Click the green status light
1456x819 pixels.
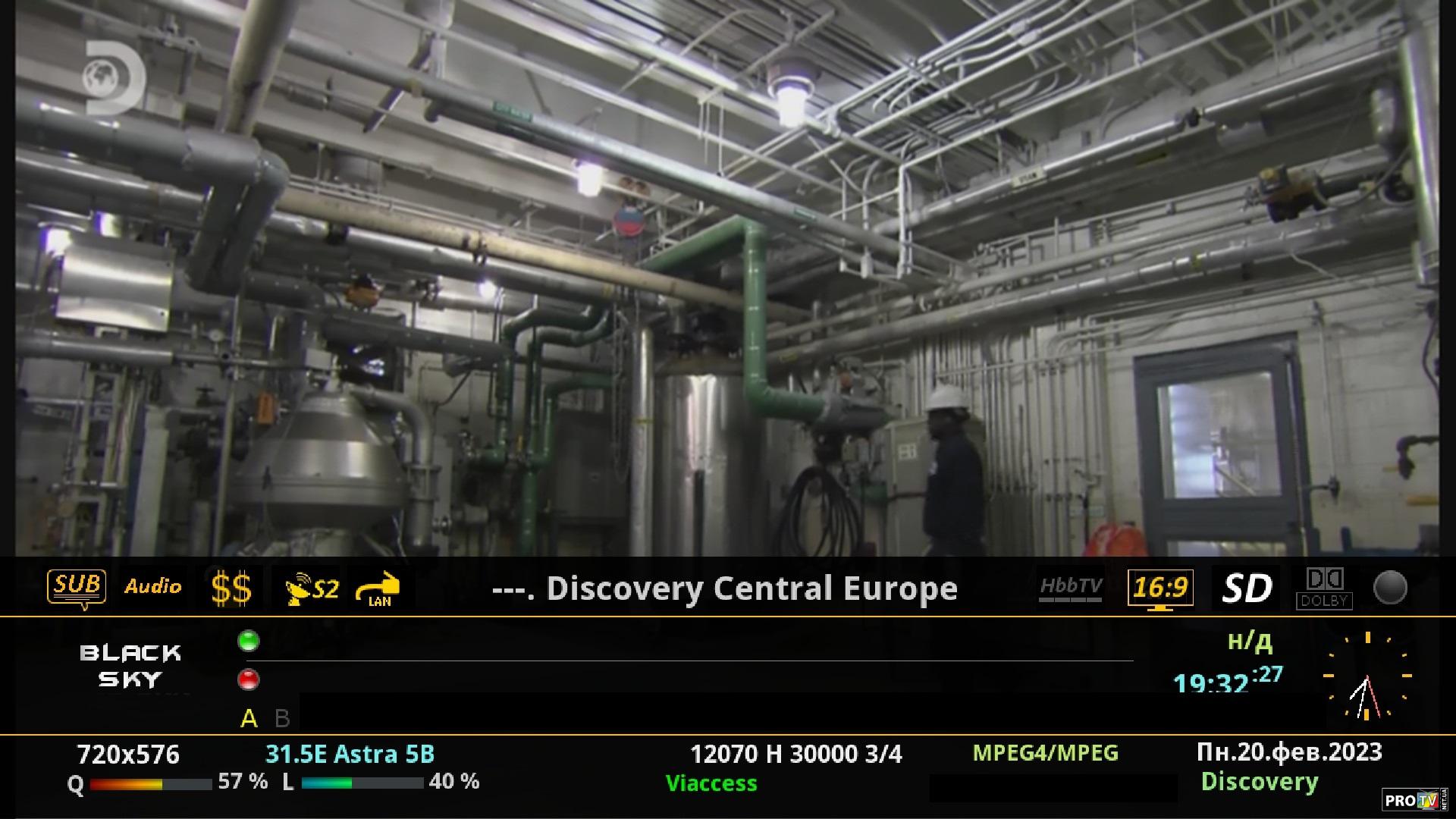[x=248, y=642]
